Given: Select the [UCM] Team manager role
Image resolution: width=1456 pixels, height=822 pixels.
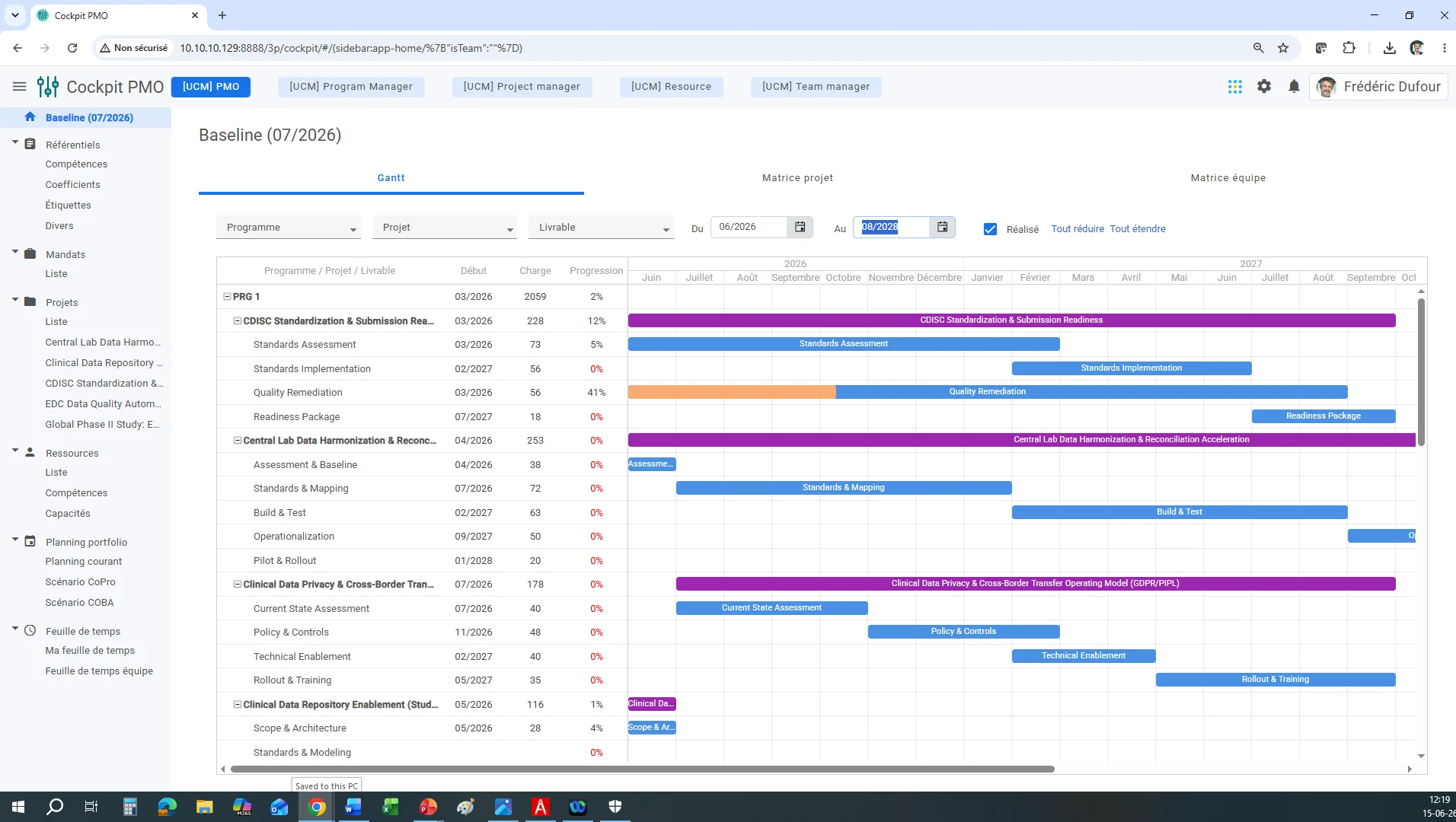Looking at the screenshot, I should (x=816, y=87).
